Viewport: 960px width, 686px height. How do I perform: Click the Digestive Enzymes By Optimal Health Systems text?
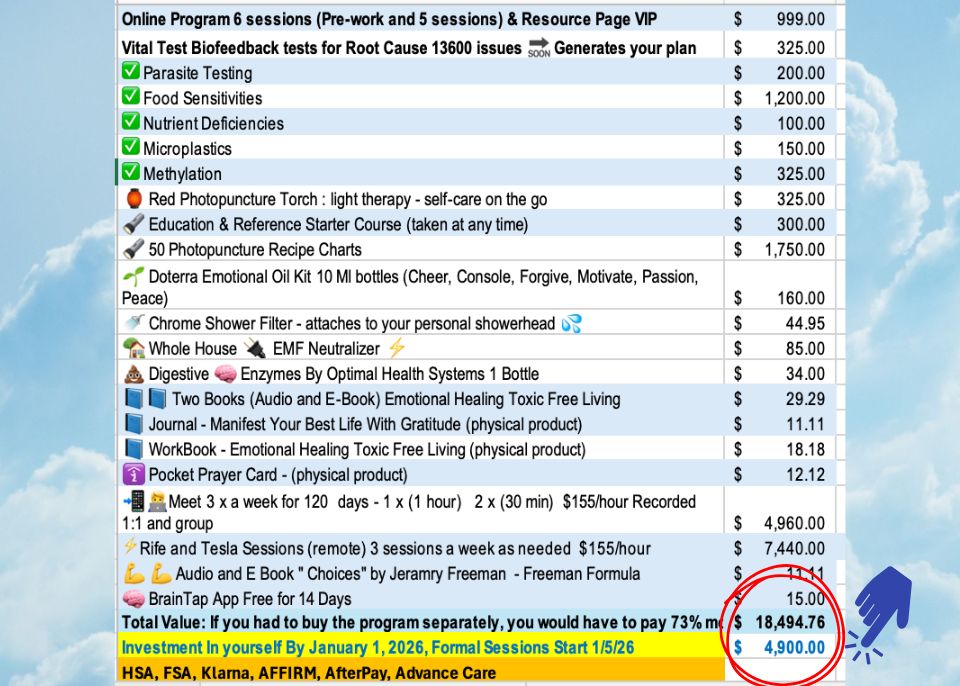click(343, 374)
